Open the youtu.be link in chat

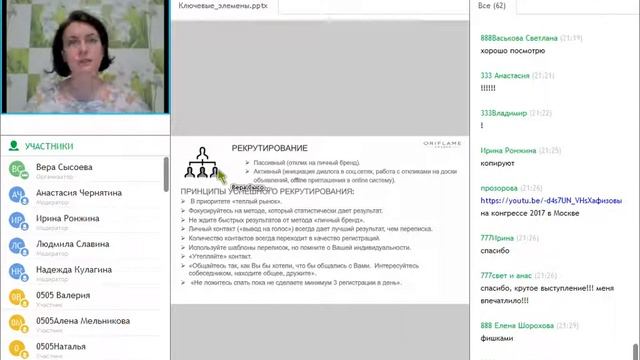pyautogui.click(x=551, y=200)
